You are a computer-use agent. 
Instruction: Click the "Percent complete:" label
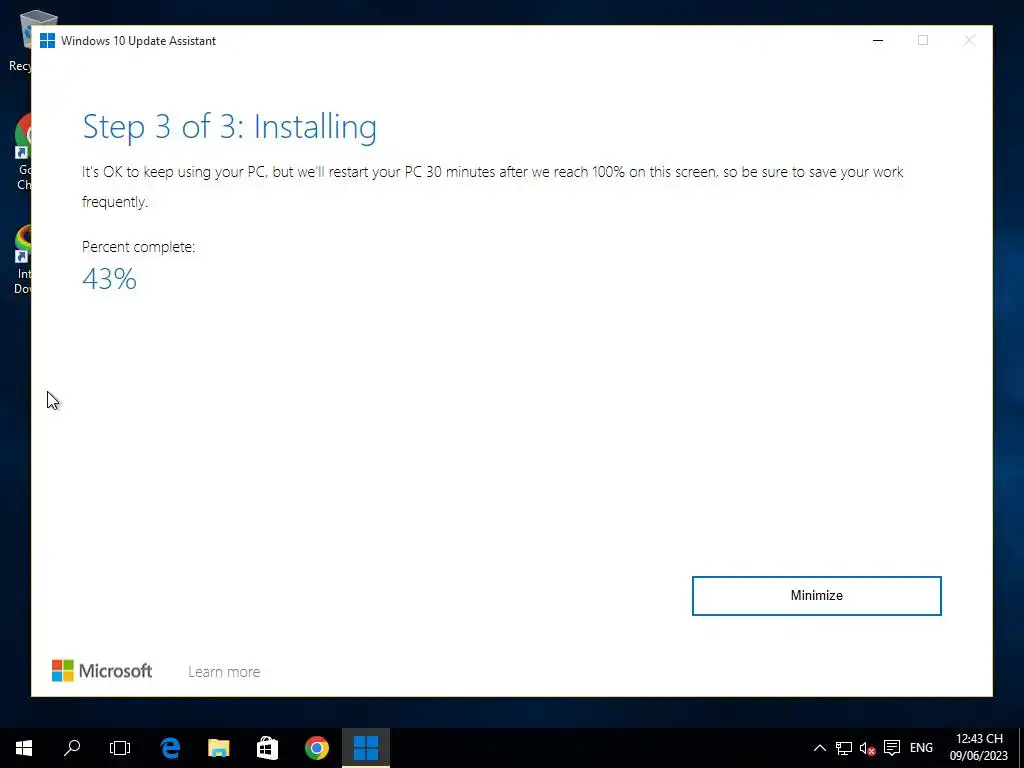(x=138, y=247)
